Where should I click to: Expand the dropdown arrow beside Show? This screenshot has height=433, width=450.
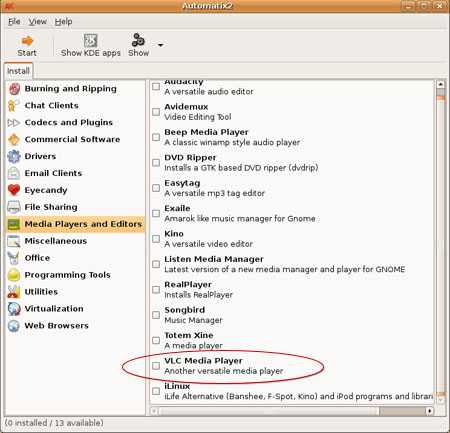(x=160, y=45)
